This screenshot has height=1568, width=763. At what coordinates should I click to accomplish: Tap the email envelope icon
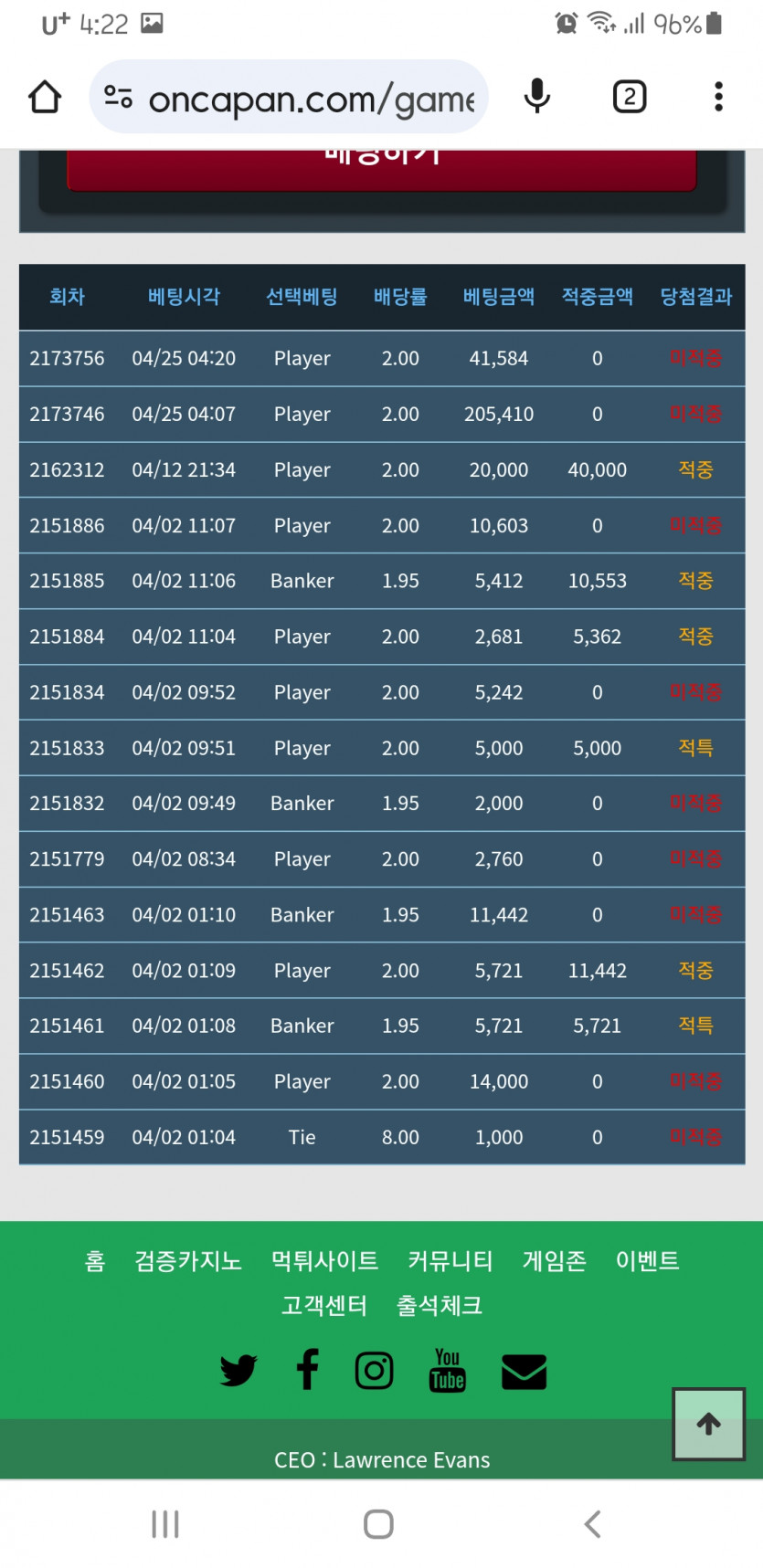click(525, 1372)
